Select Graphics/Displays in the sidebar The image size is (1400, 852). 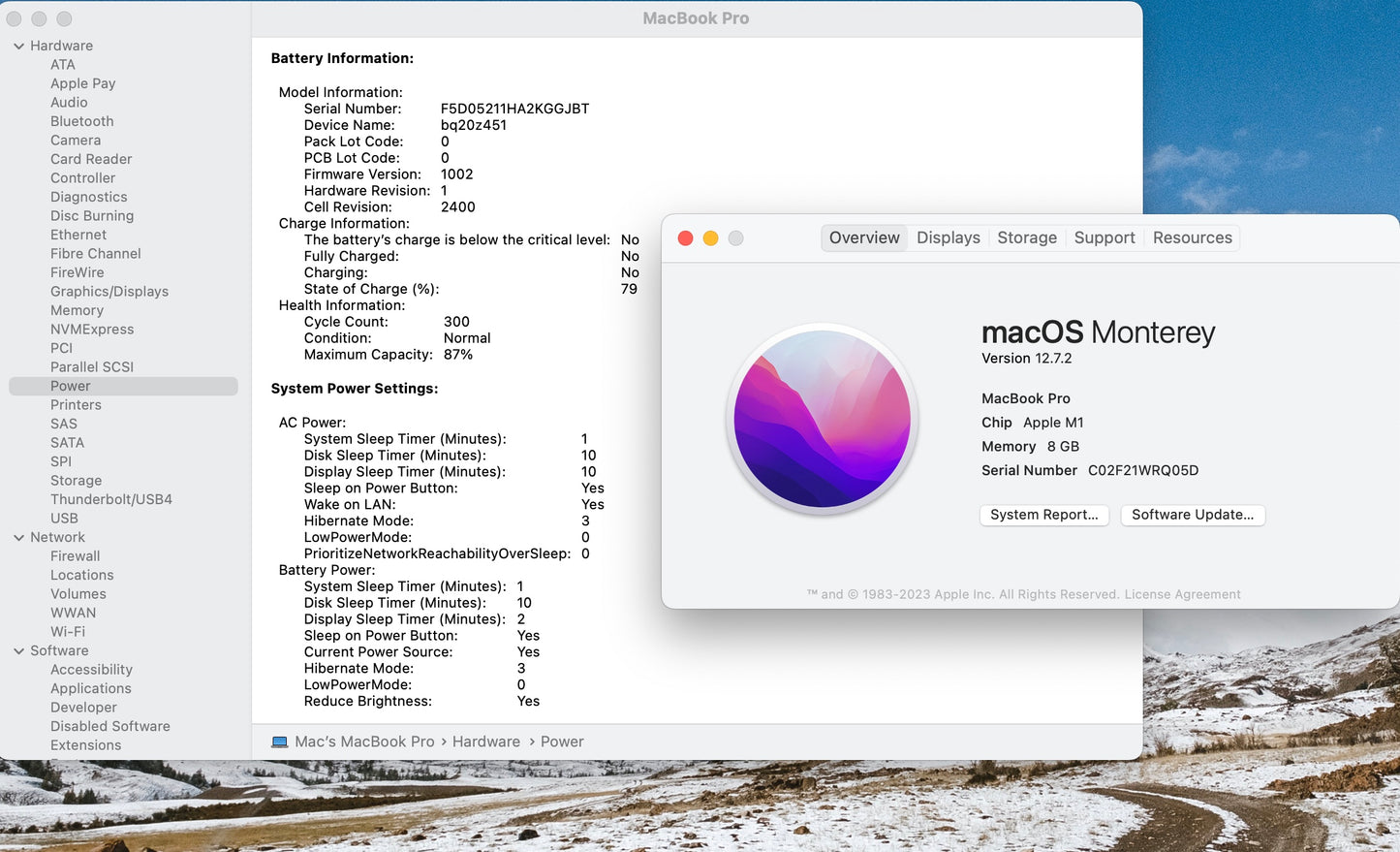[109, 292]
